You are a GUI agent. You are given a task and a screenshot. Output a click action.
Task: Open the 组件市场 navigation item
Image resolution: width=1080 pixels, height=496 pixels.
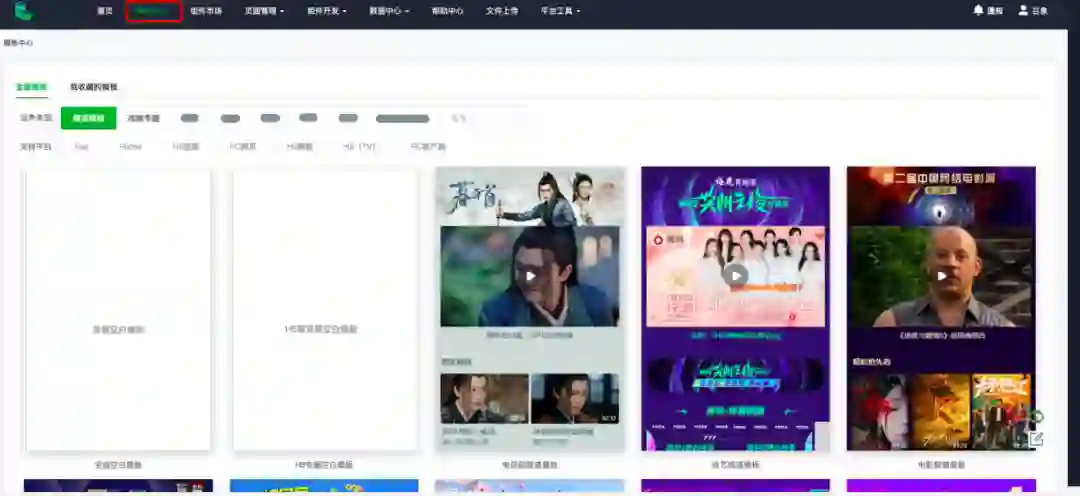(x=206, y=11)
